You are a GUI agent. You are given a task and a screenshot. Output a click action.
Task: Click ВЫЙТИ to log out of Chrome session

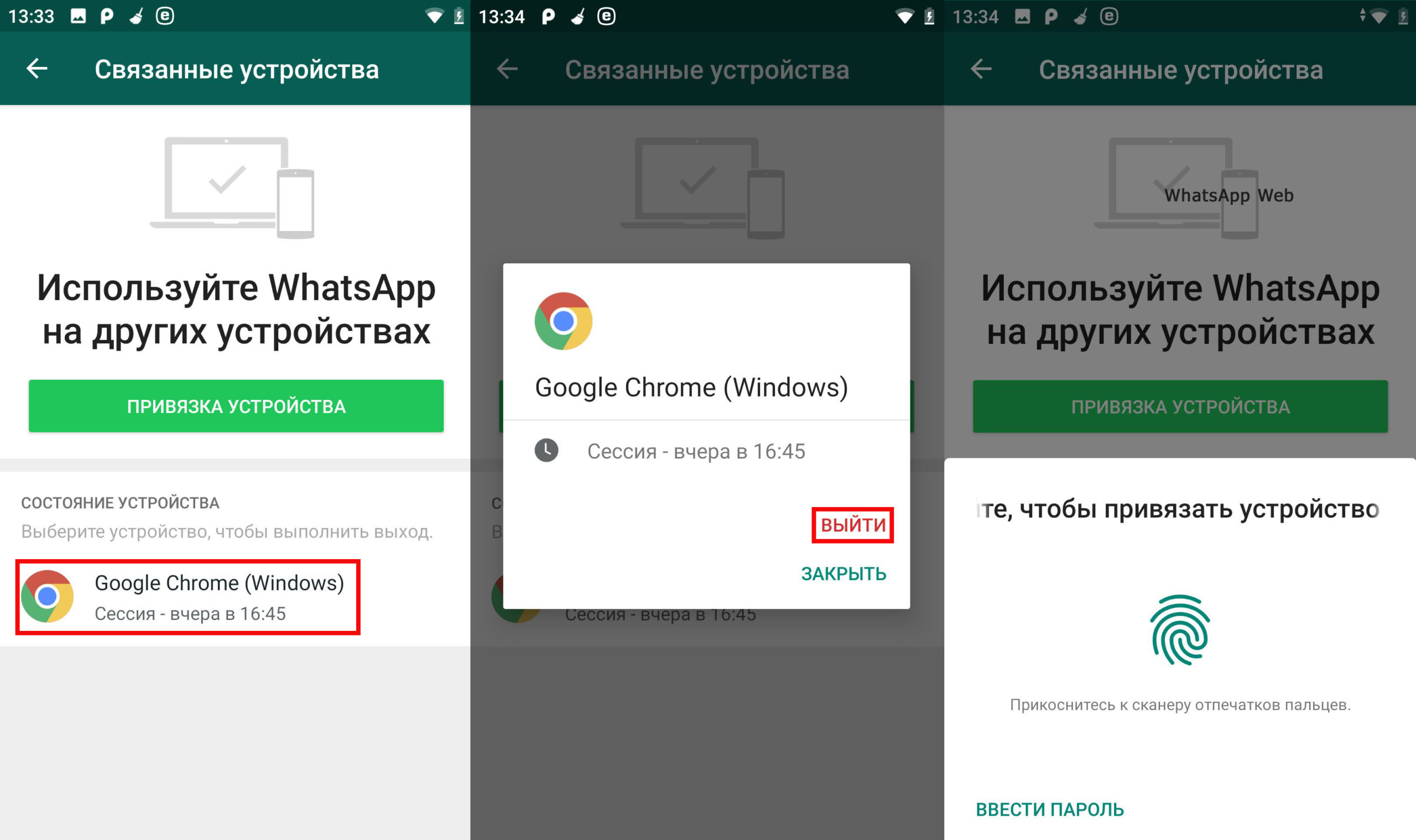(x=855, y=522)
